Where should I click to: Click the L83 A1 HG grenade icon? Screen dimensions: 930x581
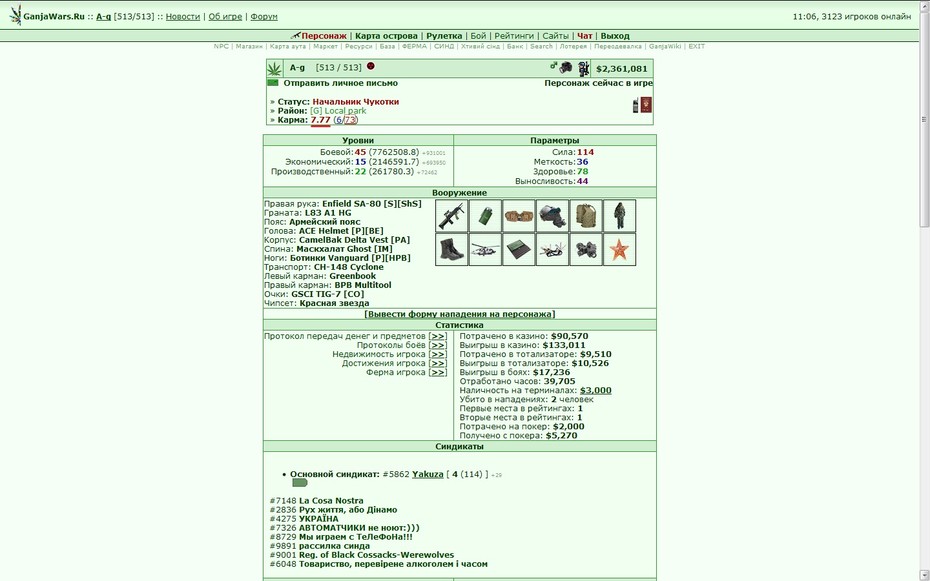pyautogui.click(x=485, y=216)
